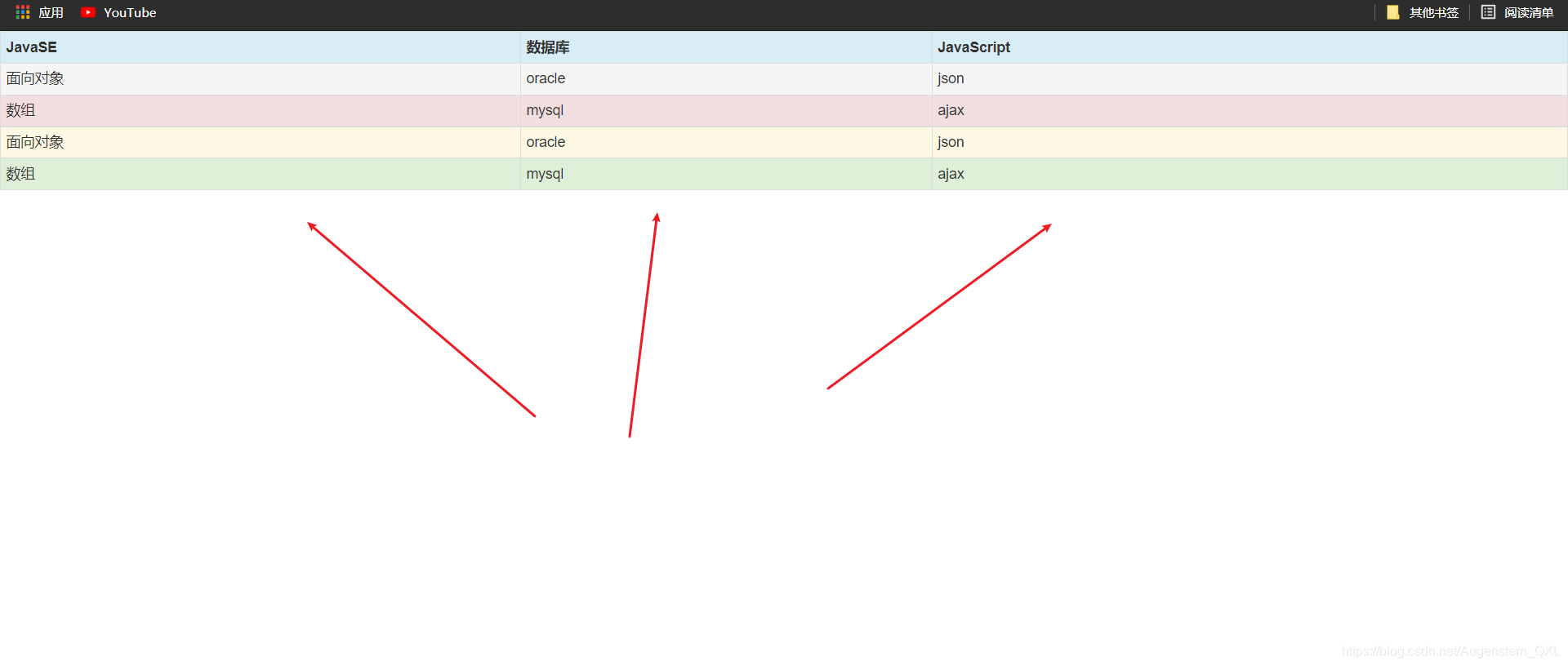Click mysql in the green row
This screenshot has width=1568, height=666.
coord(545,174)
